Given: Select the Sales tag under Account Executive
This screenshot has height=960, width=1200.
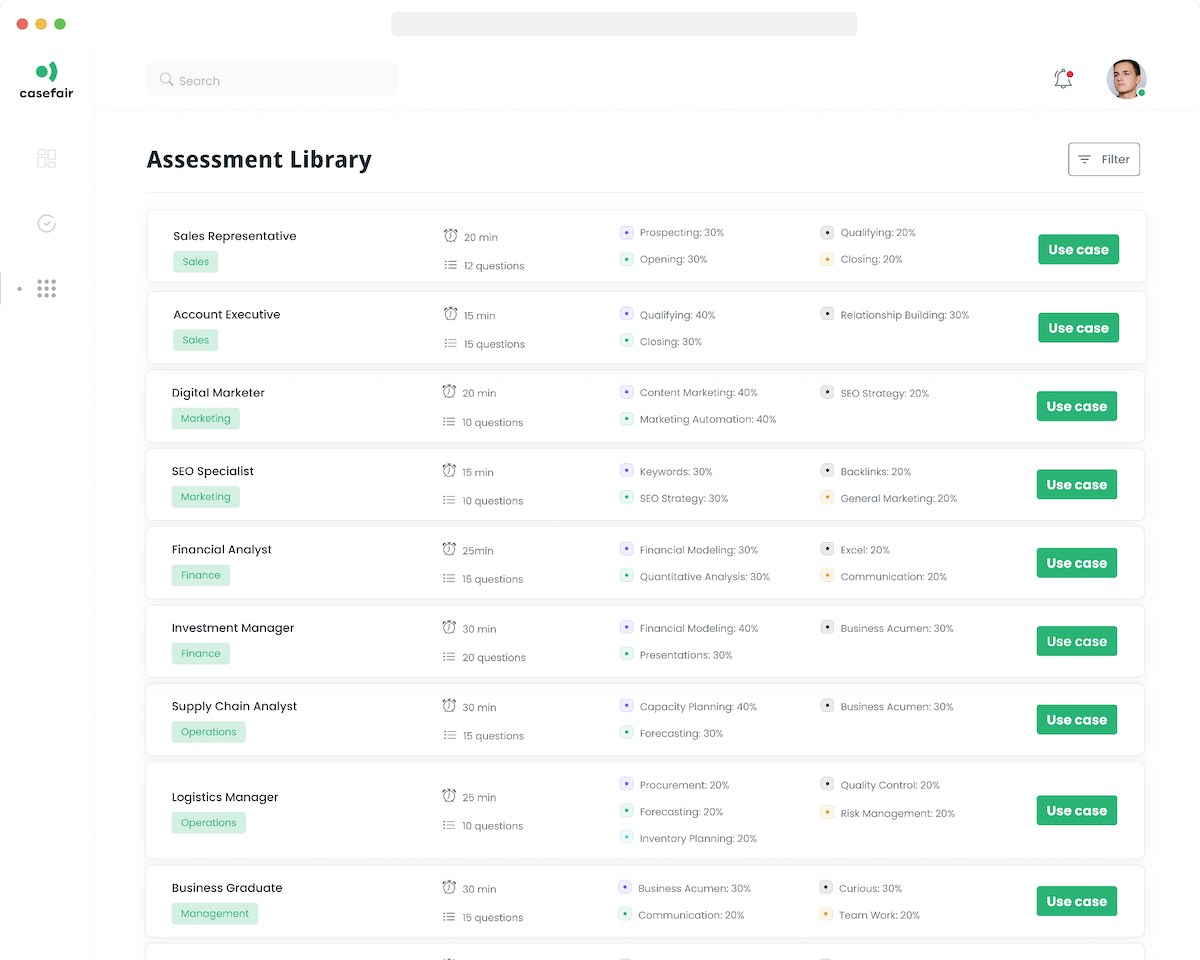Looking at the screenshot, I should click(x=195, y=340).
